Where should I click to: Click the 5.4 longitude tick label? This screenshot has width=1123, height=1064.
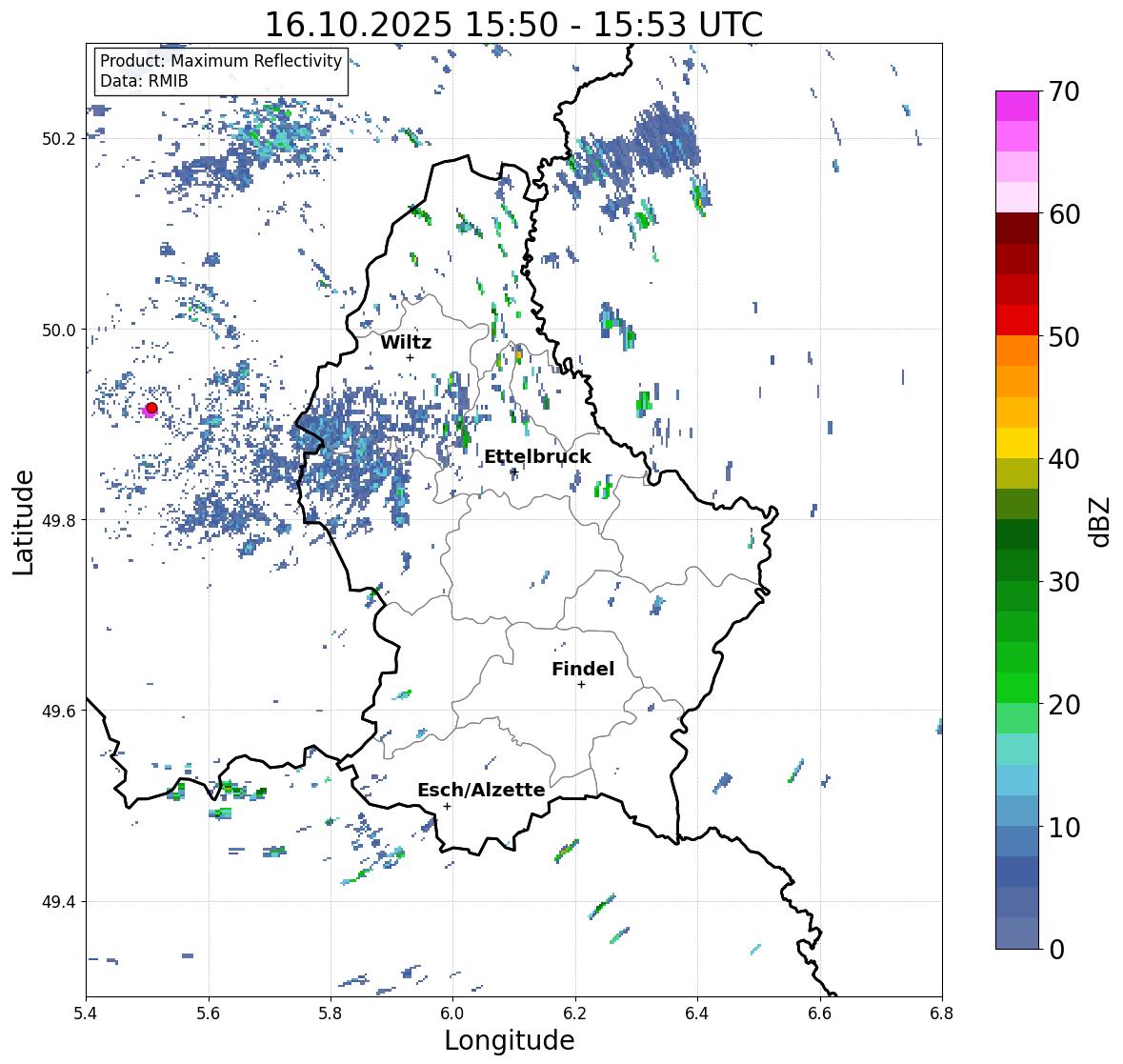[x=86, y=1014]
